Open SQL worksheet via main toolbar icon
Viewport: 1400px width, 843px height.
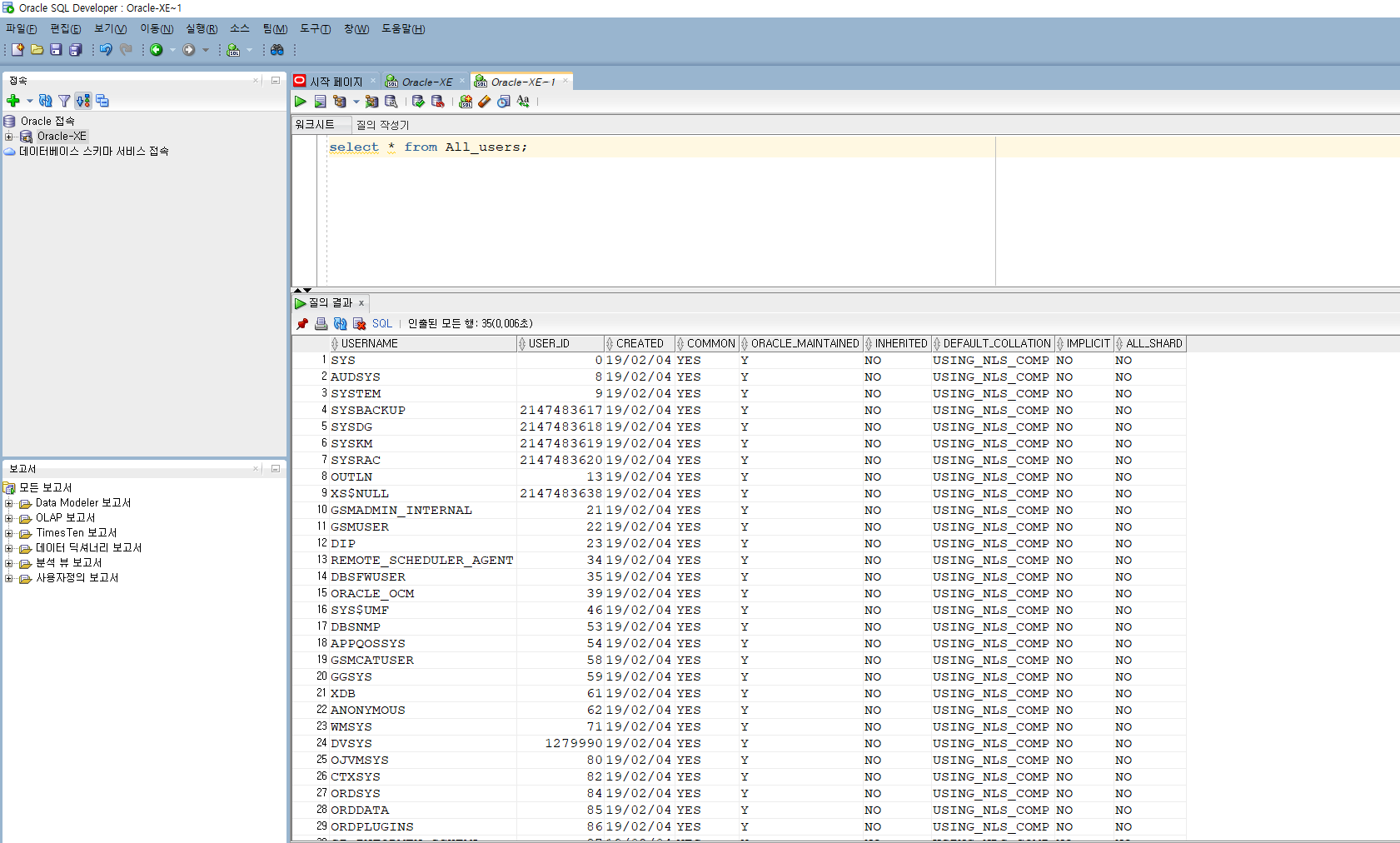click(233, 50)
